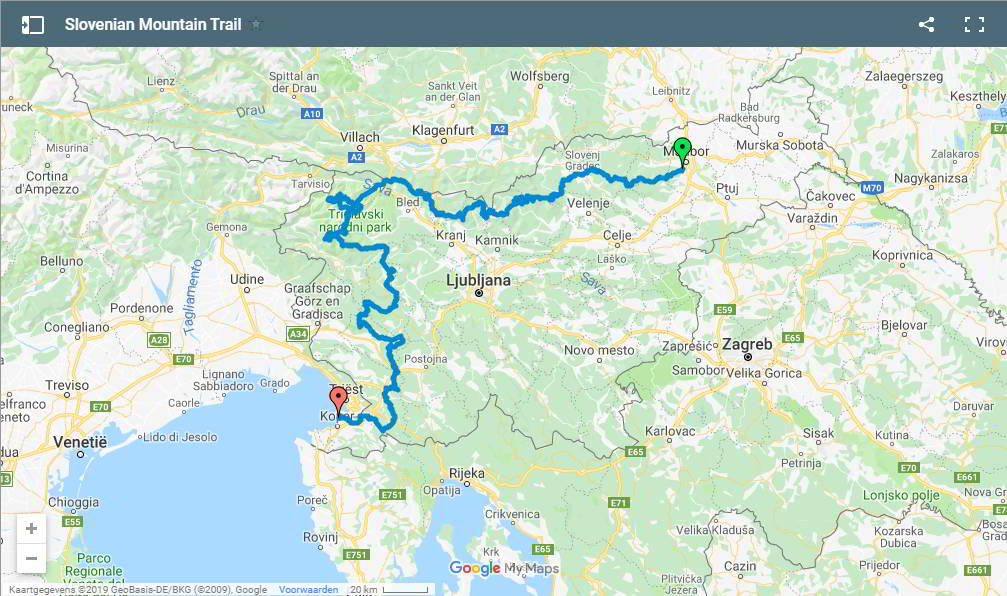Click the Google My Maps logo
This screenshot has width=1007, height=596.
click(504, 568)
